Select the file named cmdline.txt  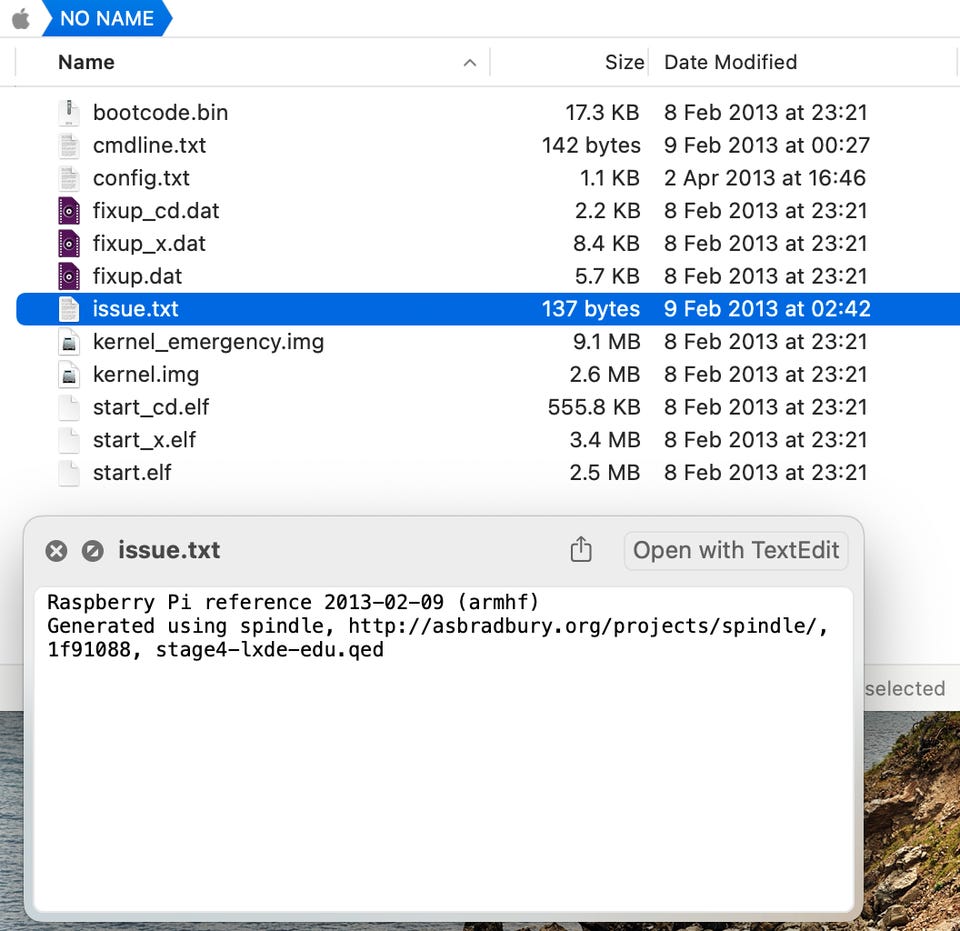pyautogui.click(x=149, y=146)
